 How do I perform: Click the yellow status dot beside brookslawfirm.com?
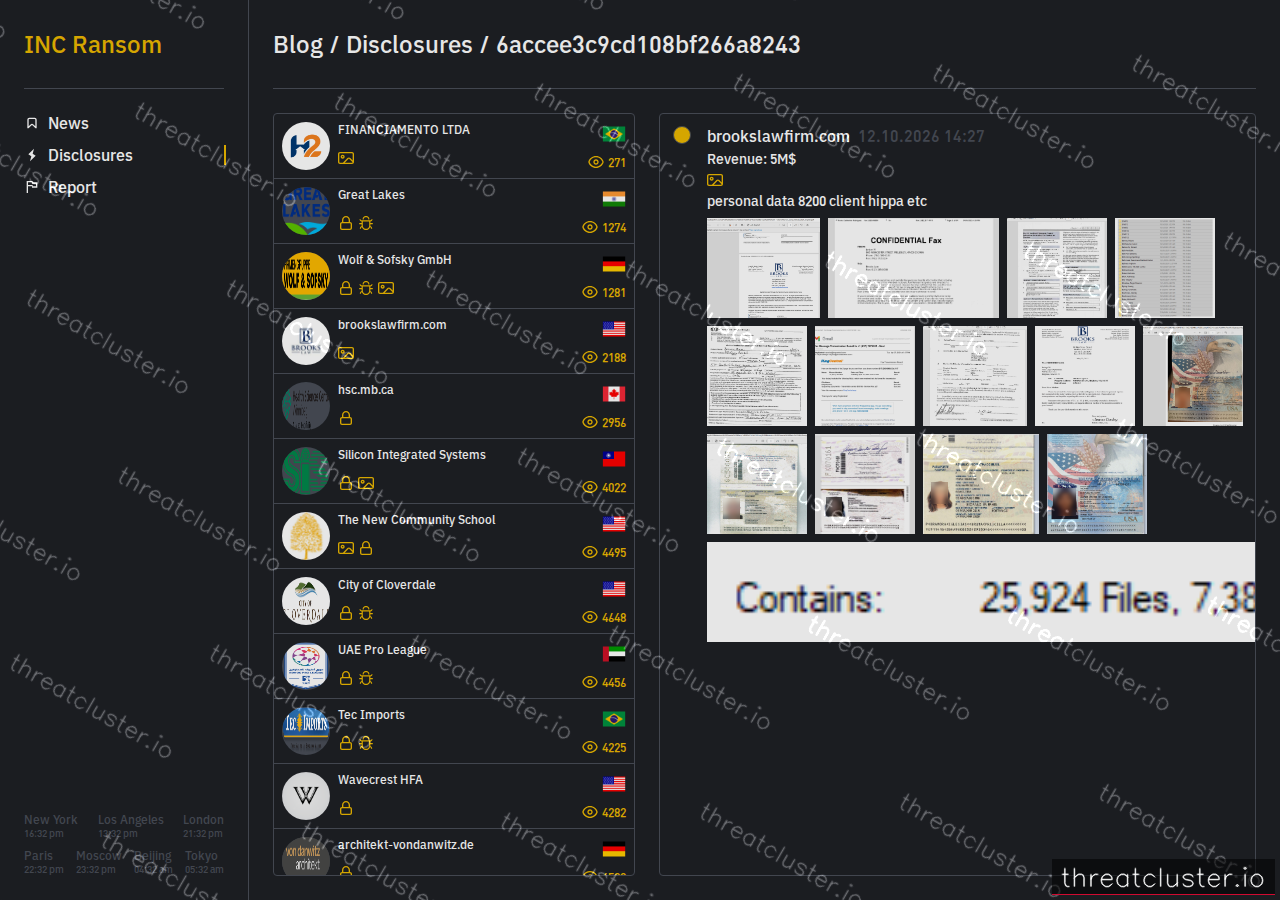pyautogui.click(x=682, y=135)
